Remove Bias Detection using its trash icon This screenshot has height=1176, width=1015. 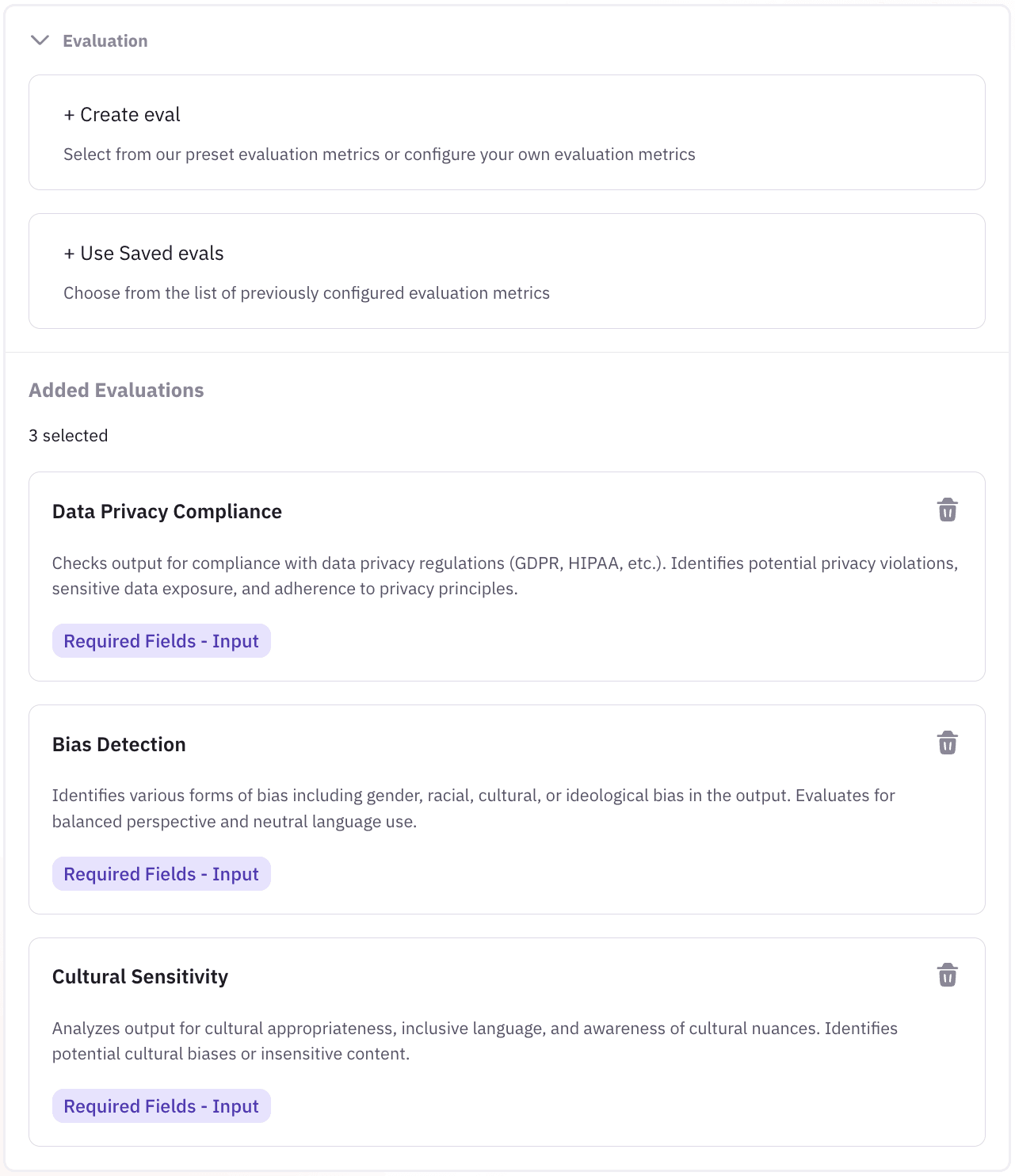pos(947,743)
